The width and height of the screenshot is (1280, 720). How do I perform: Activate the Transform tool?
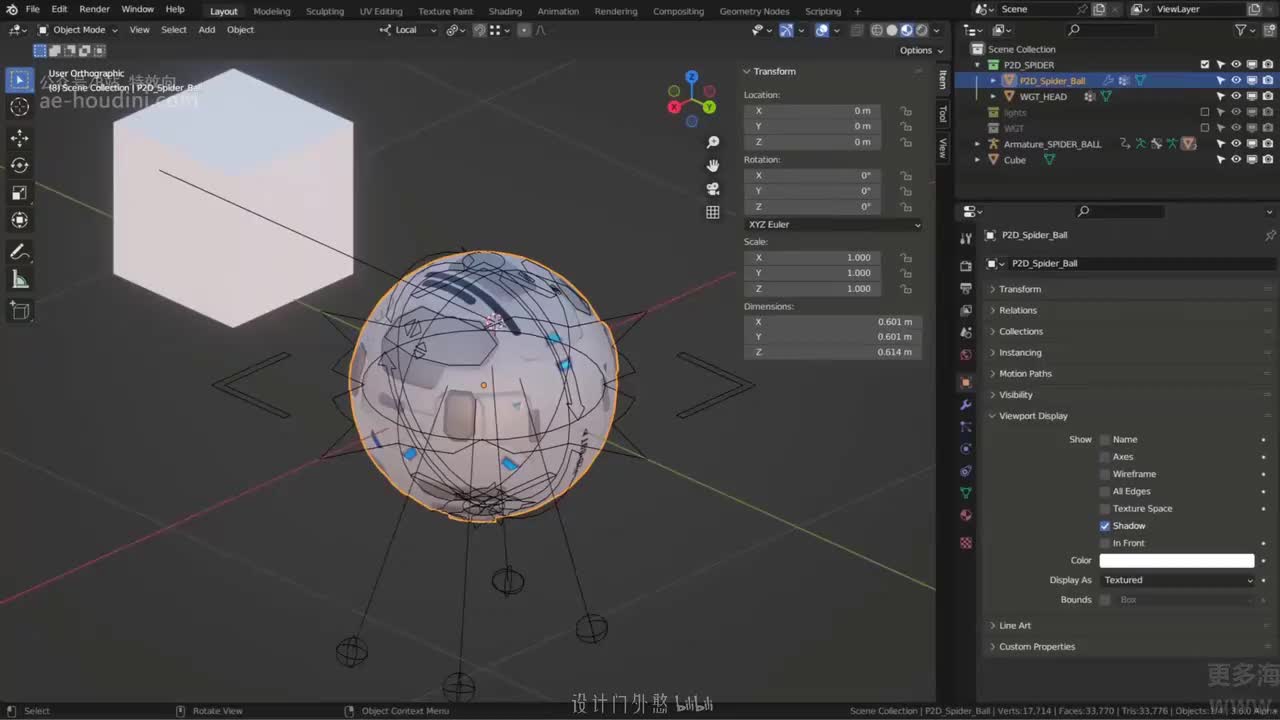pos(20,220)
